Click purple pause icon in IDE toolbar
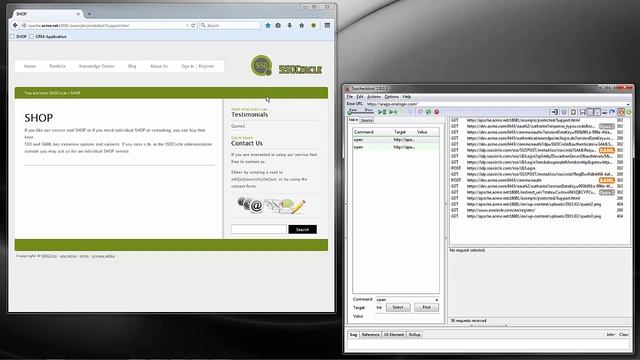Image resolution: width=640 pixels, height=360 pixels. pos(420,112)
